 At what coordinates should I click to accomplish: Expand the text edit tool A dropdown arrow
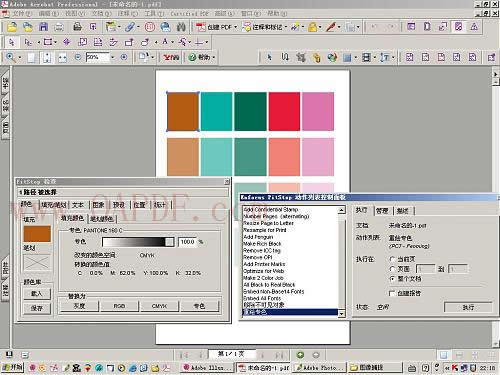172,42
